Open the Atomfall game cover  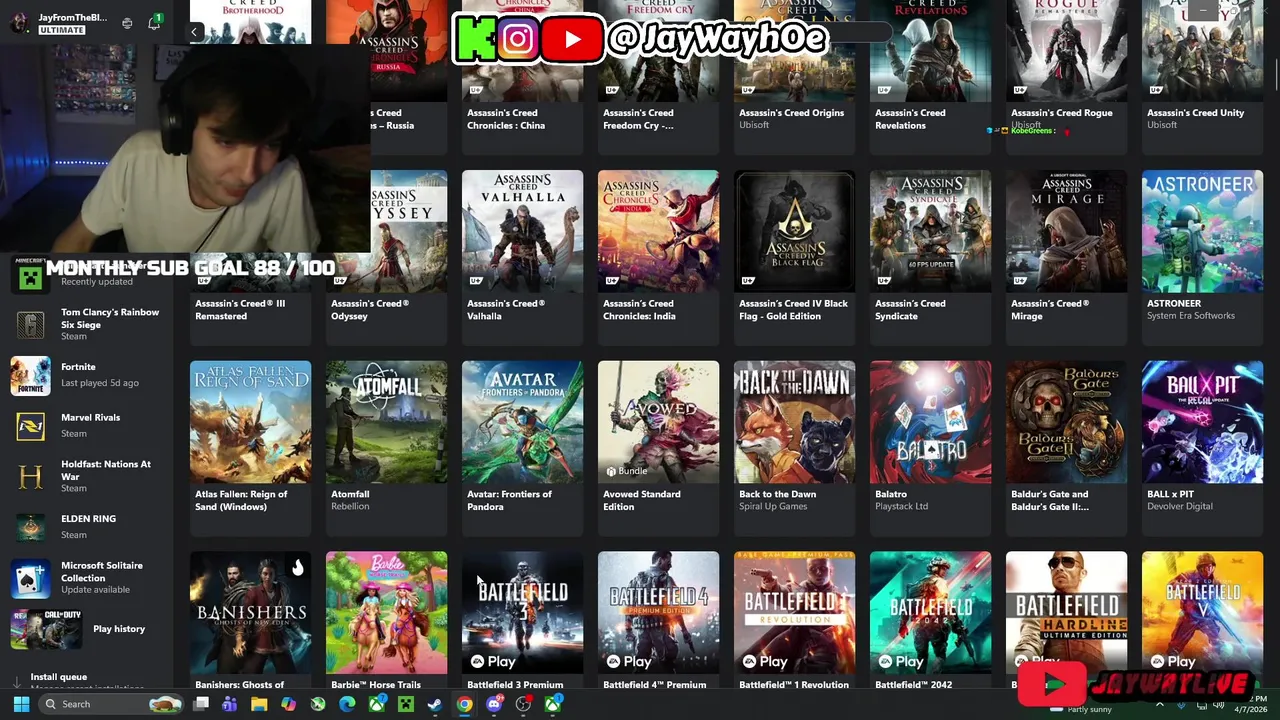386,422
